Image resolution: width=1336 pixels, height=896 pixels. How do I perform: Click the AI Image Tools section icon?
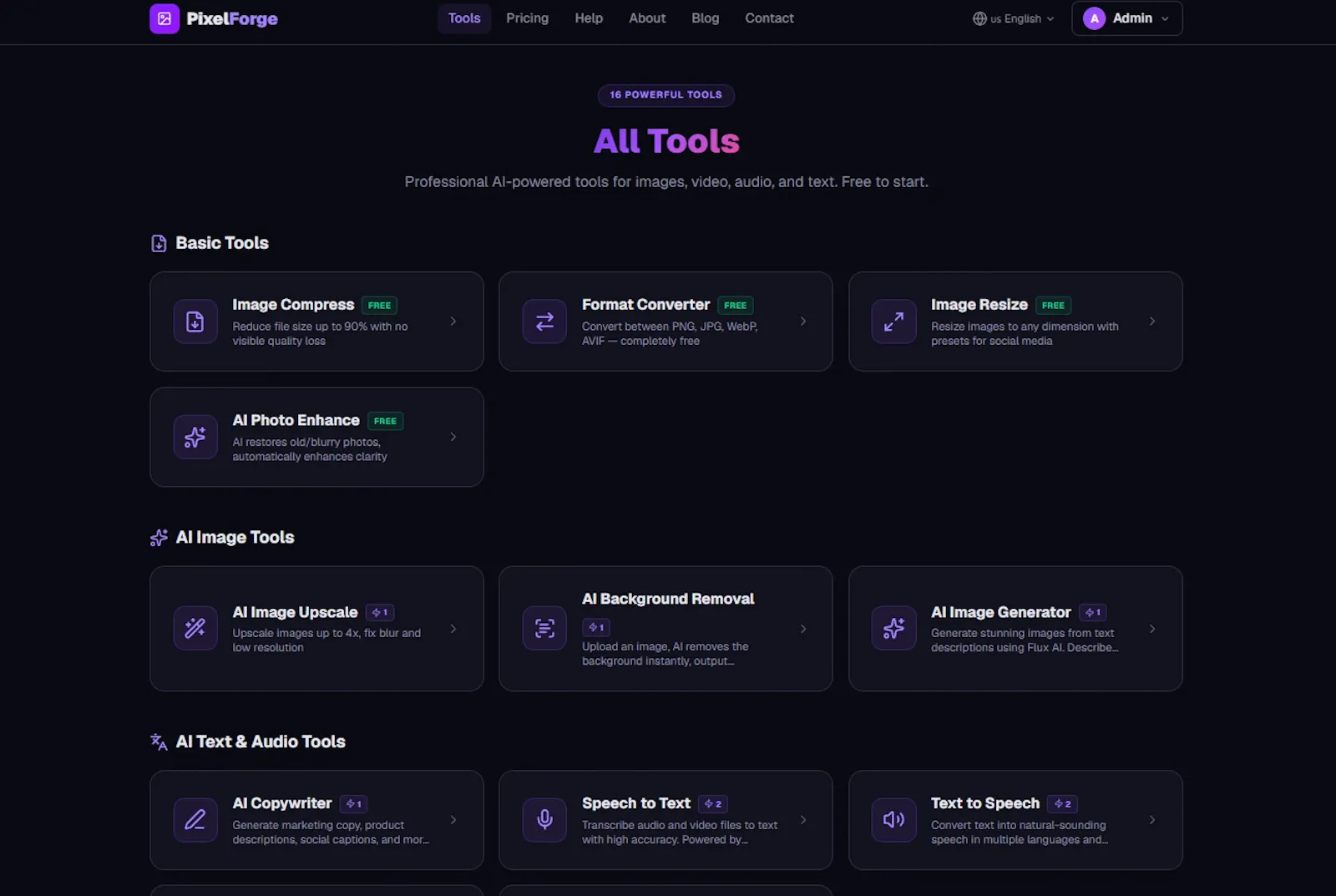[159, 538]
